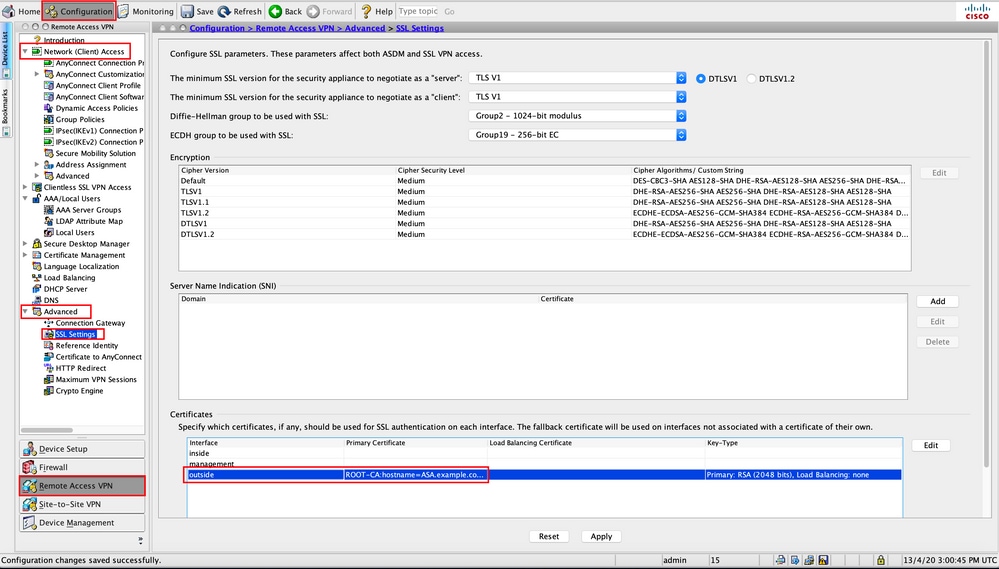Open Device Setup panel
999x569 pixels.
click(82, 449)
